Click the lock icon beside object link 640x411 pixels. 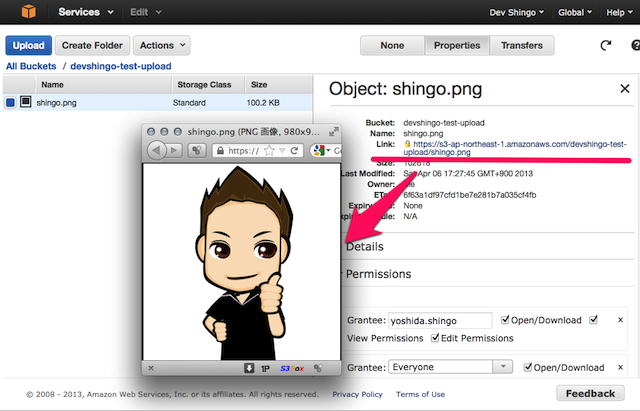coord(407,144)
